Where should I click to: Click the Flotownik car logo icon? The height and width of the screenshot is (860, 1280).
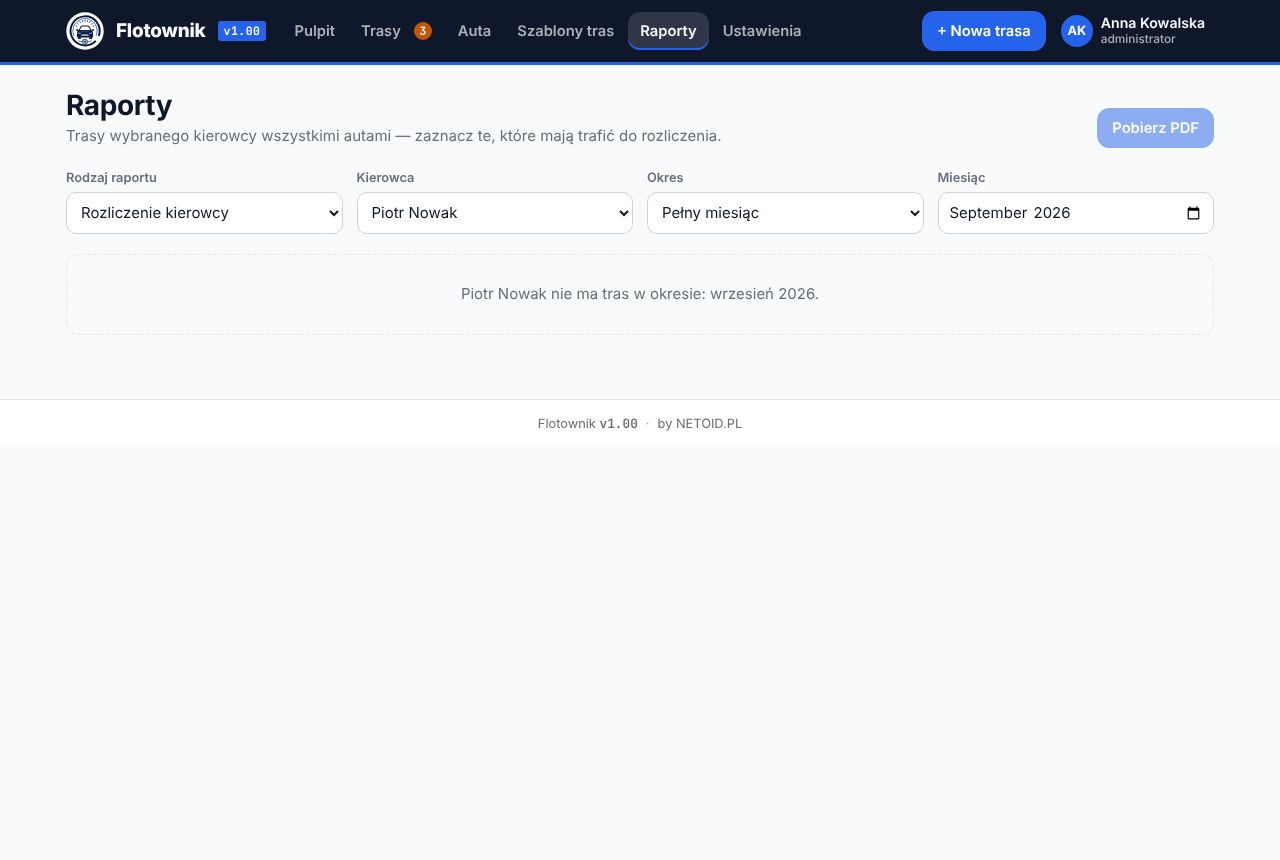click(85, 31)
